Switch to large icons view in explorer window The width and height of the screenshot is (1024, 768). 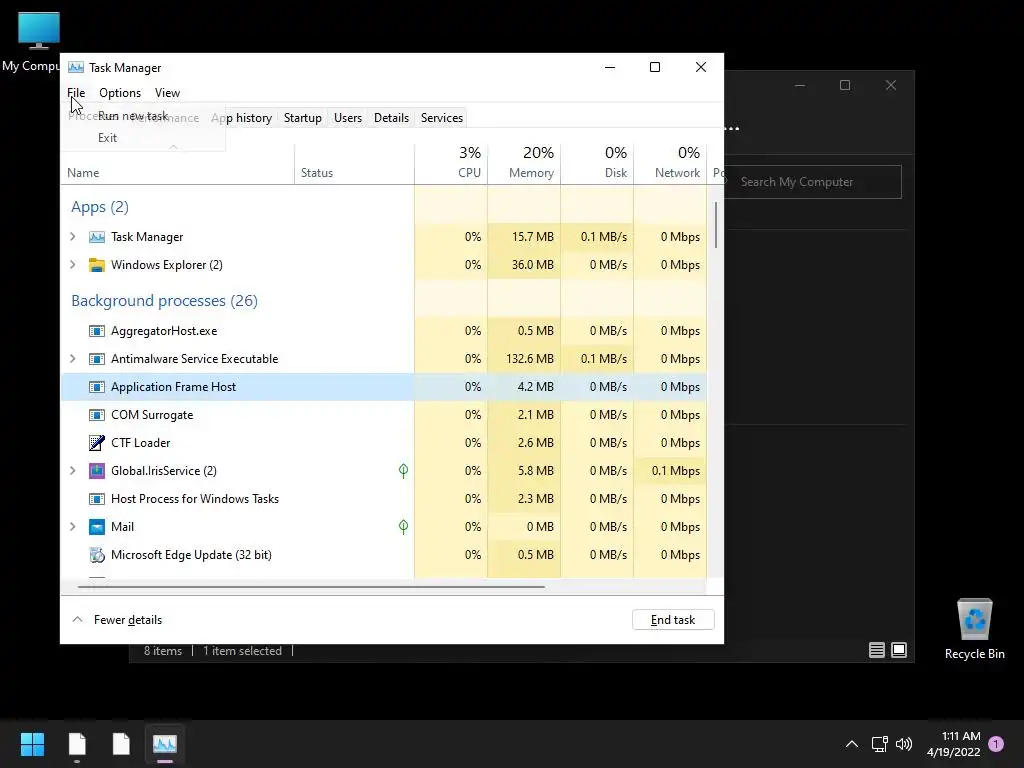coord(899,650)
